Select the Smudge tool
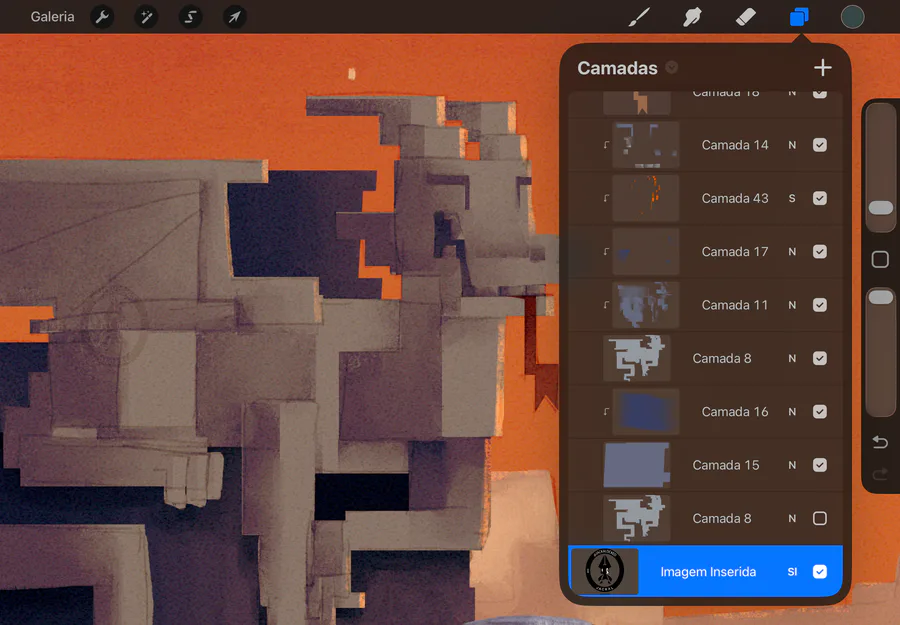This screenshot has width=900, height=625. click(692, 17)
